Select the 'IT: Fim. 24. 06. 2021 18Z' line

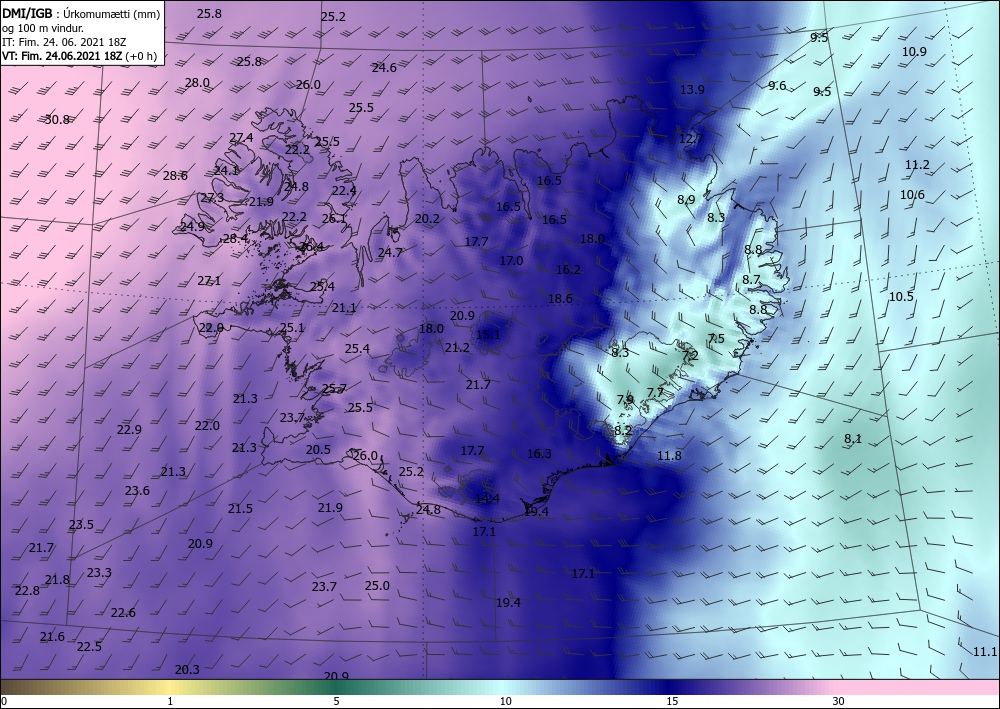[x=64, y=41]
